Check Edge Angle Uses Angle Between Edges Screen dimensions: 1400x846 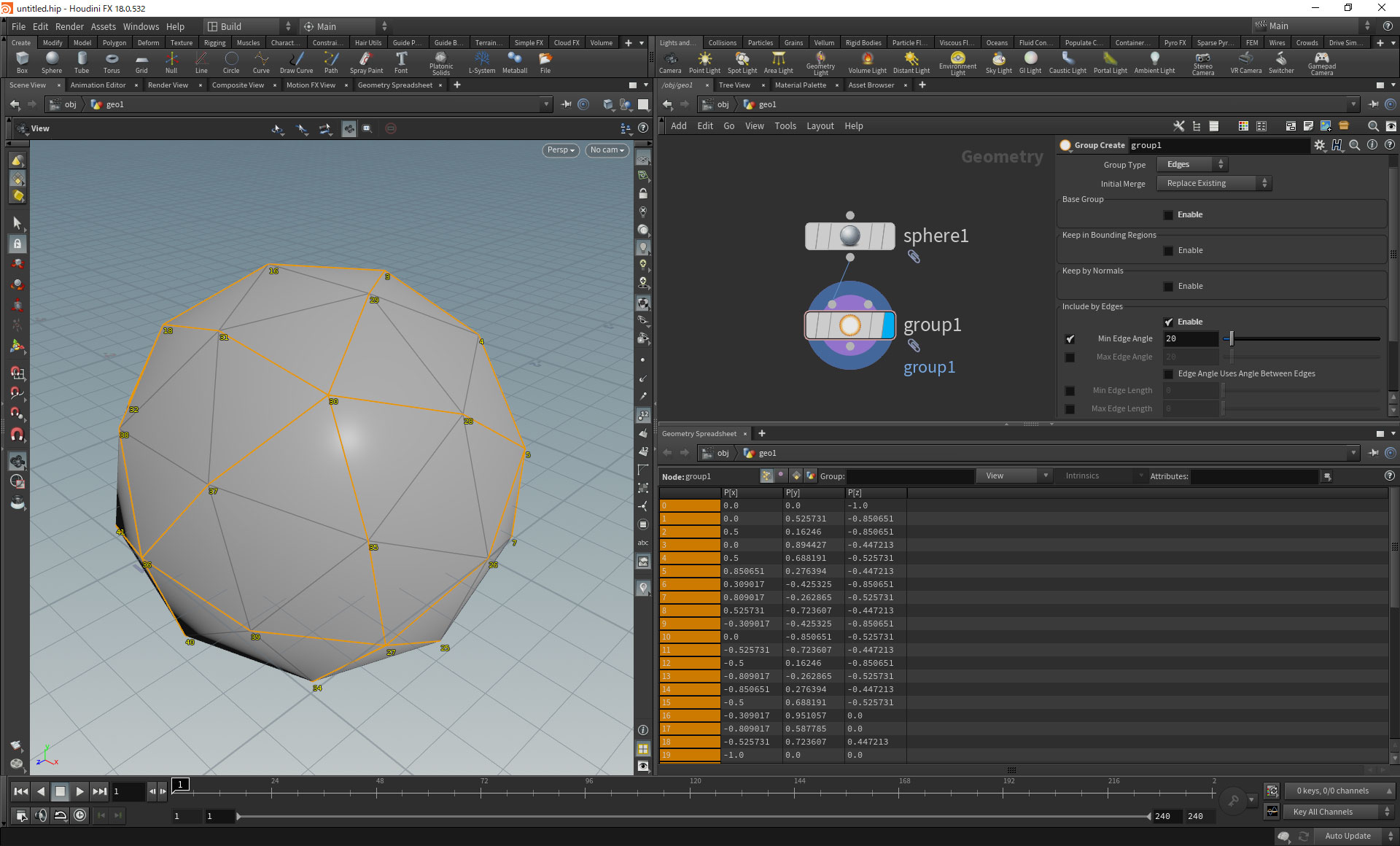point(1168,374)
